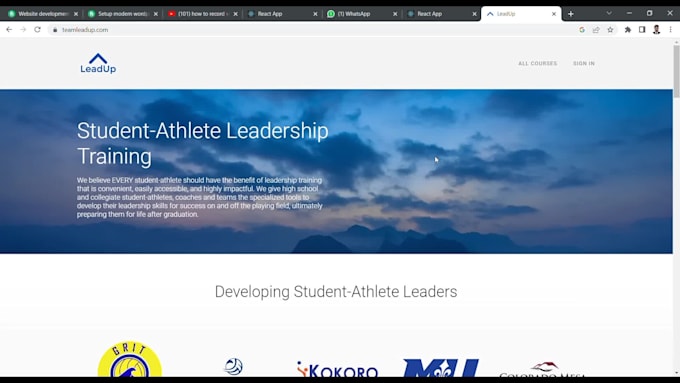The image size is (680, 383).
Task: Expand the tab search chevron
Action: [609, 13]
